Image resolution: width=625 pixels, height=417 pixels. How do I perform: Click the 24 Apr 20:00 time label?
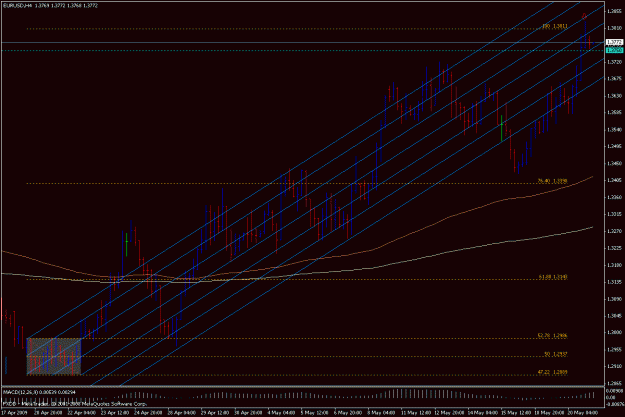pyautogui.click(x=148, y=413)
